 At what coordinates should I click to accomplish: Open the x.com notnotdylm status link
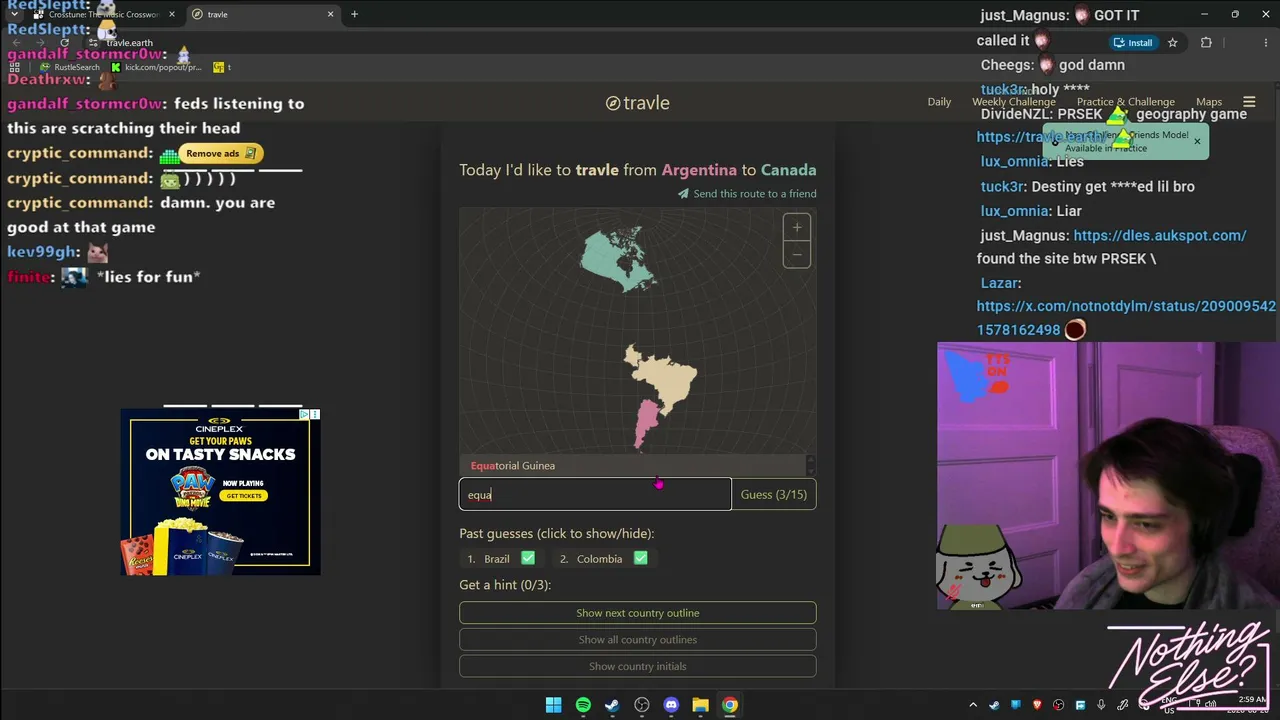click(1126, 318)
